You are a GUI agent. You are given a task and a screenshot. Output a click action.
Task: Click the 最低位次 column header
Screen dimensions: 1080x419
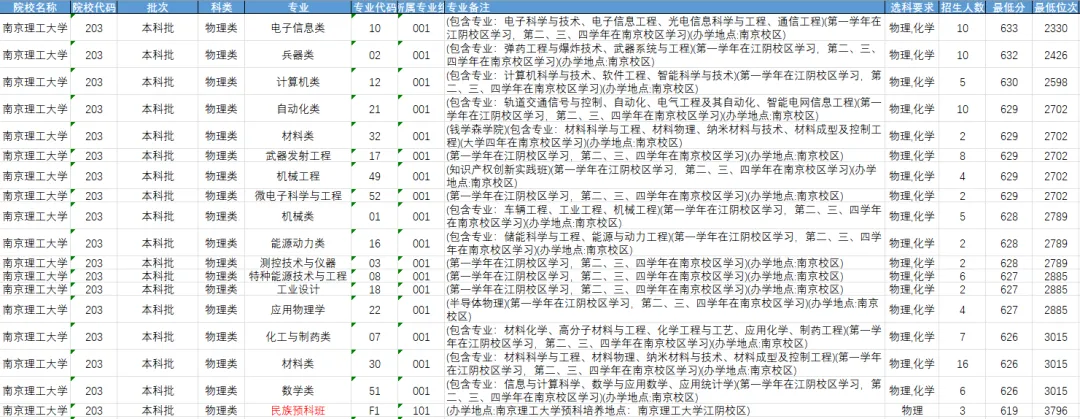point(1056,8)
